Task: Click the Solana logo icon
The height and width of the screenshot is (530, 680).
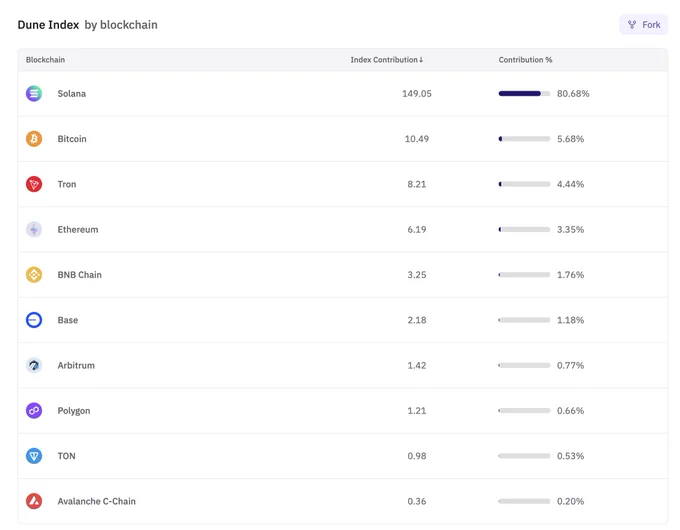Action: (34, 94)
